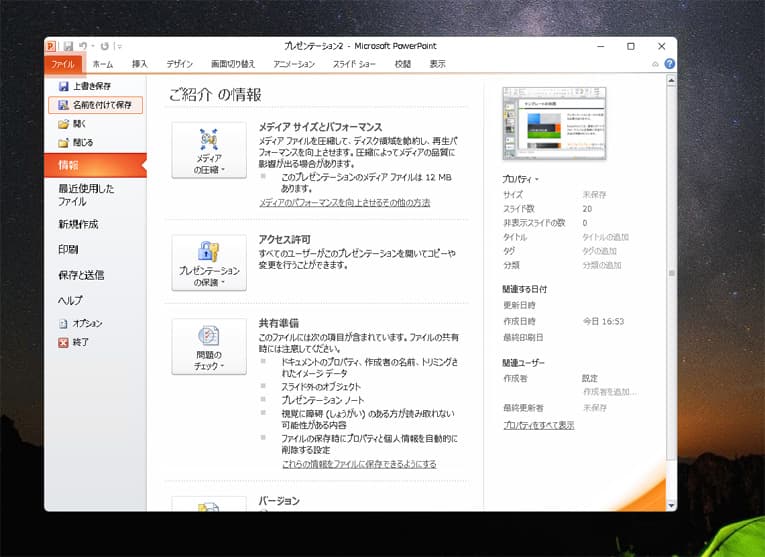Customize quick access toolbar dropdown arrow
Viewport: 765px width, 557px height.
pyautogui.click(x=119, y=46)
